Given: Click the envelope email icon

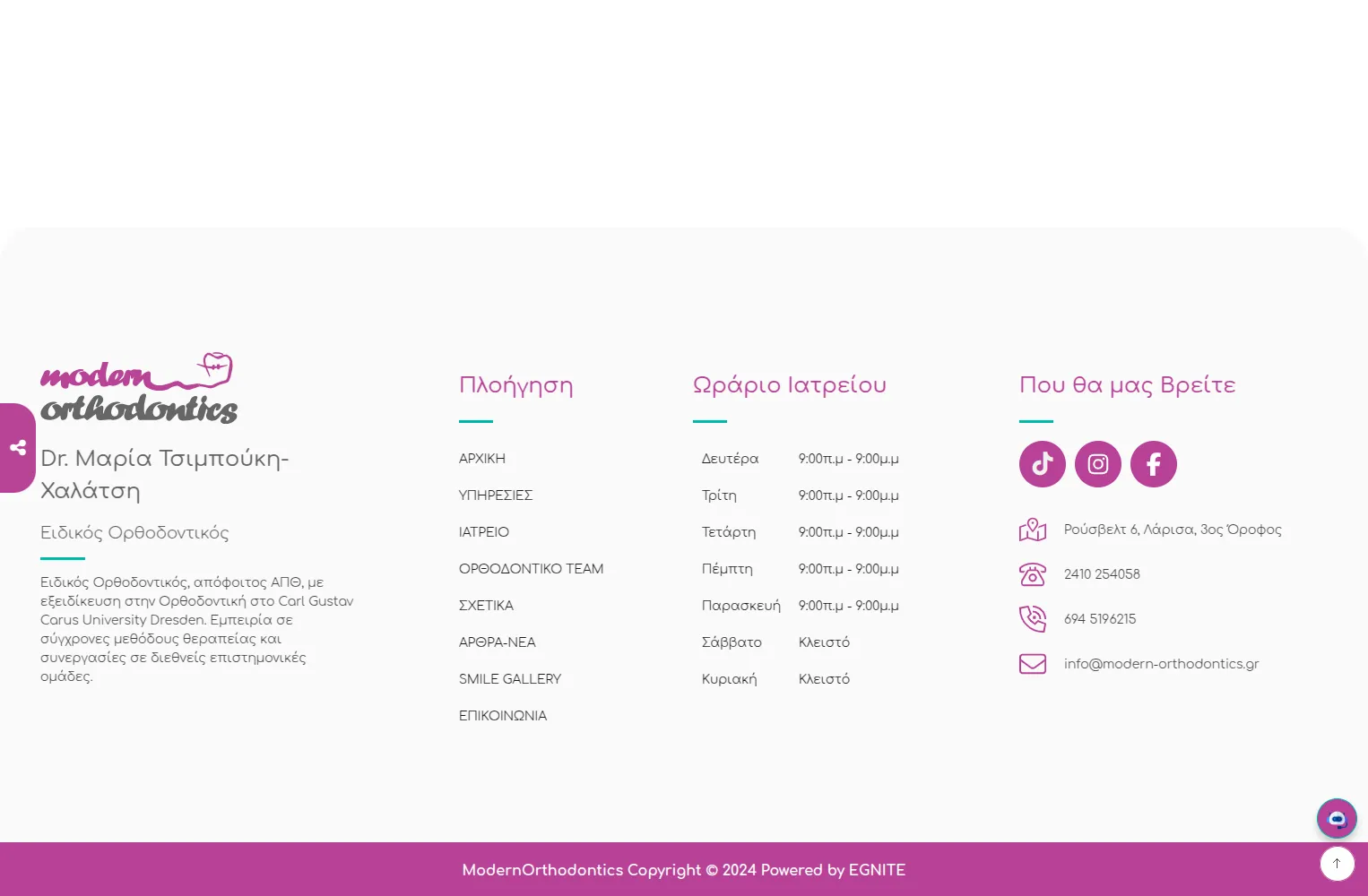Looking at the screenshot, I should (x=1033, y=664).
